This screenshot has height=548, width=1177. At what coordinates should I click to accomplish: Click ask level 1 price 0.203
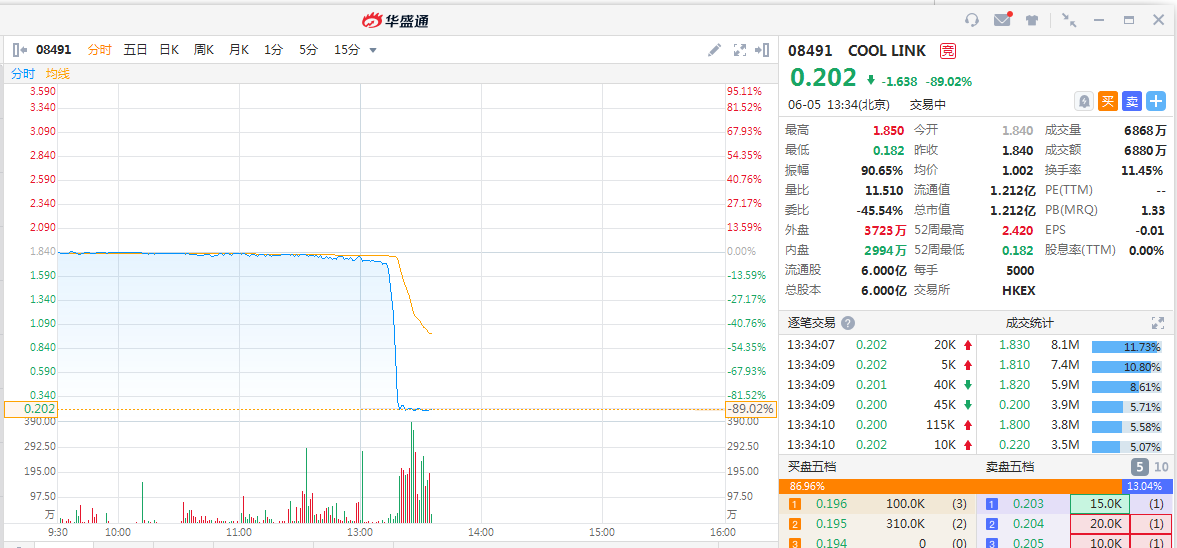pyautogui.click(x=1028, y=504)
